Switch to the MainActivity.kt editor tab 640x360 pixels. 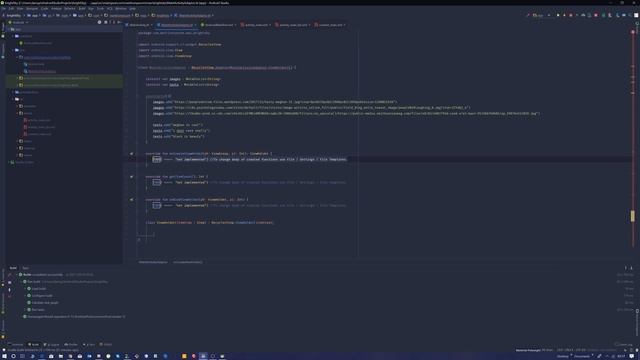coord(139,25)
